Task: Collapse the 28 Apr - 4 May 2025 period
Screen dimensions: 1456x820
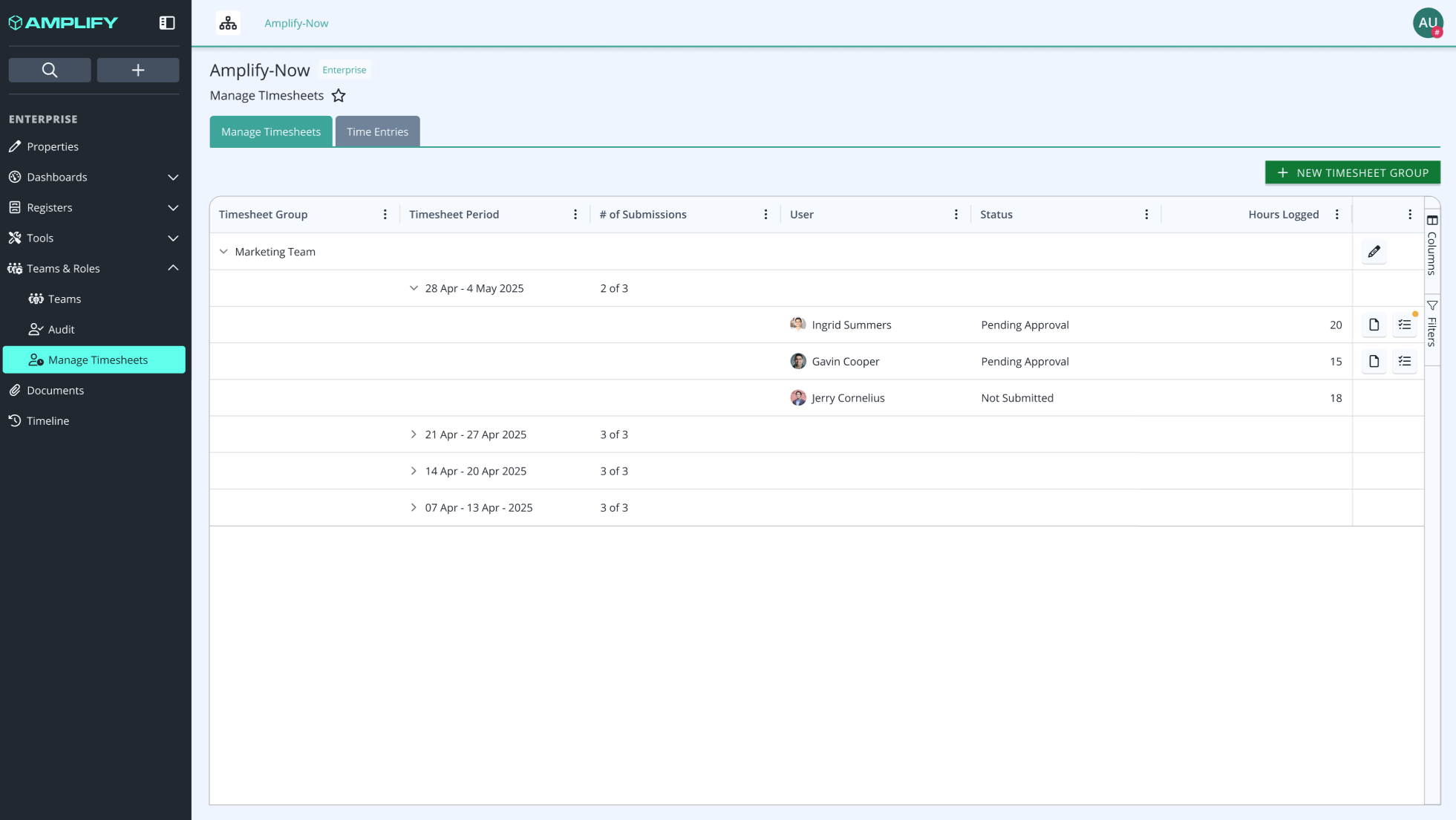Action: pos(414,288)
